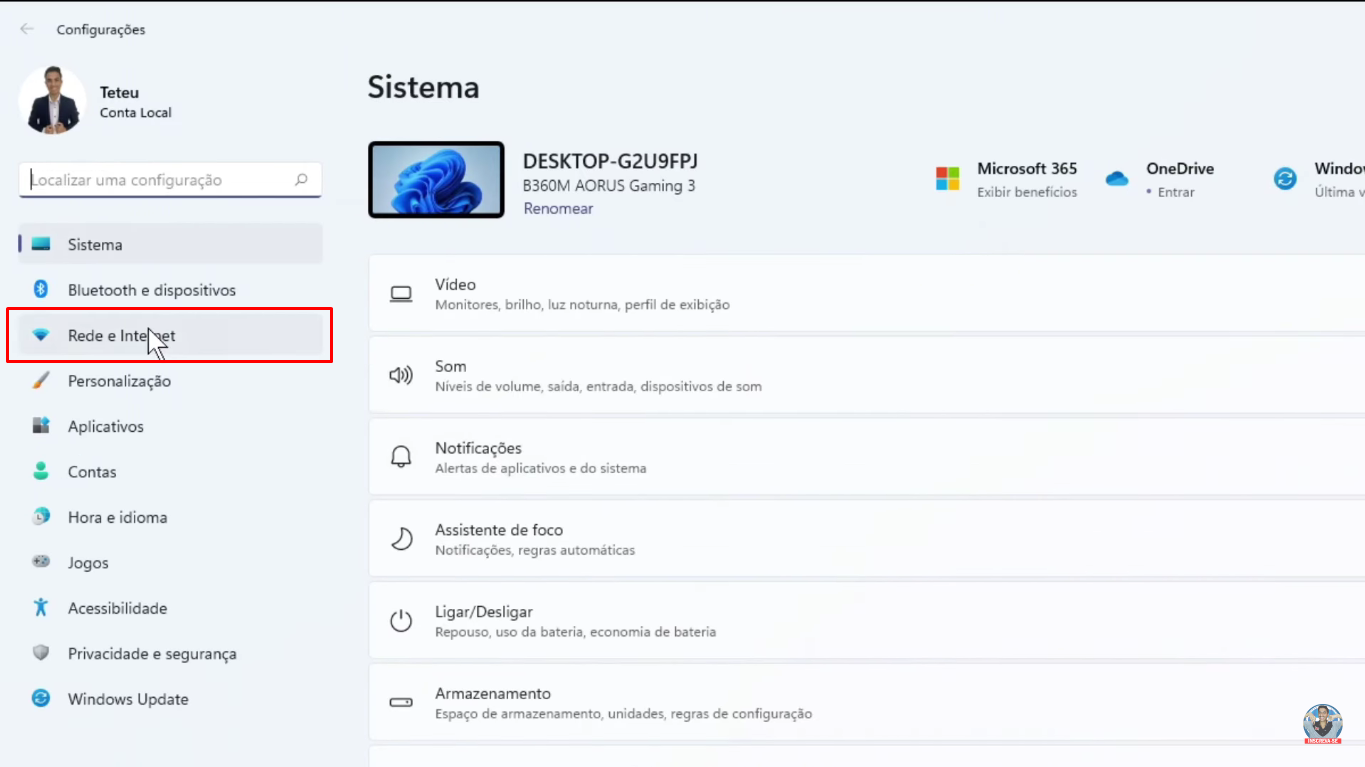Click the Aplicativos sidebar icon

click(41, 426)
